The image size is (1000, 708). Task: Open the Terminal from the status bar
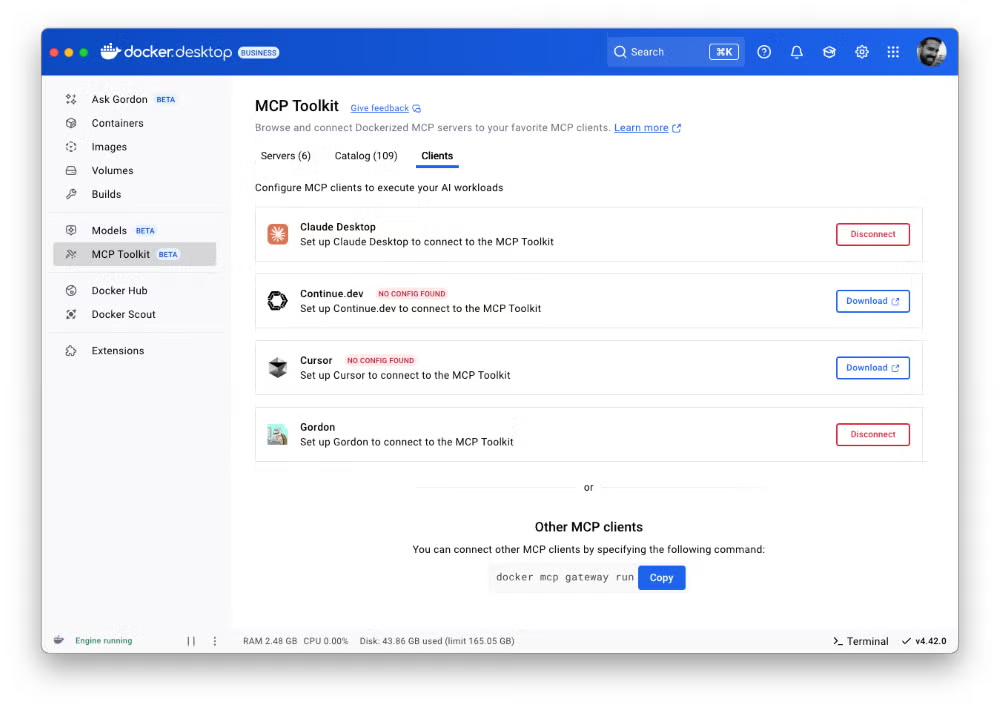(x=860, y=641)
